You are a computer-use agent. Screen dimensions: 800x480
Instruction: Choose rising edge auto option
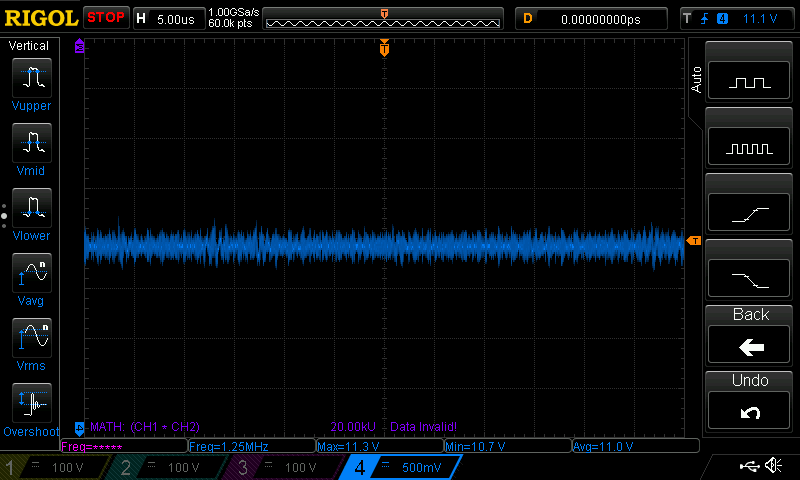point(749,213)
